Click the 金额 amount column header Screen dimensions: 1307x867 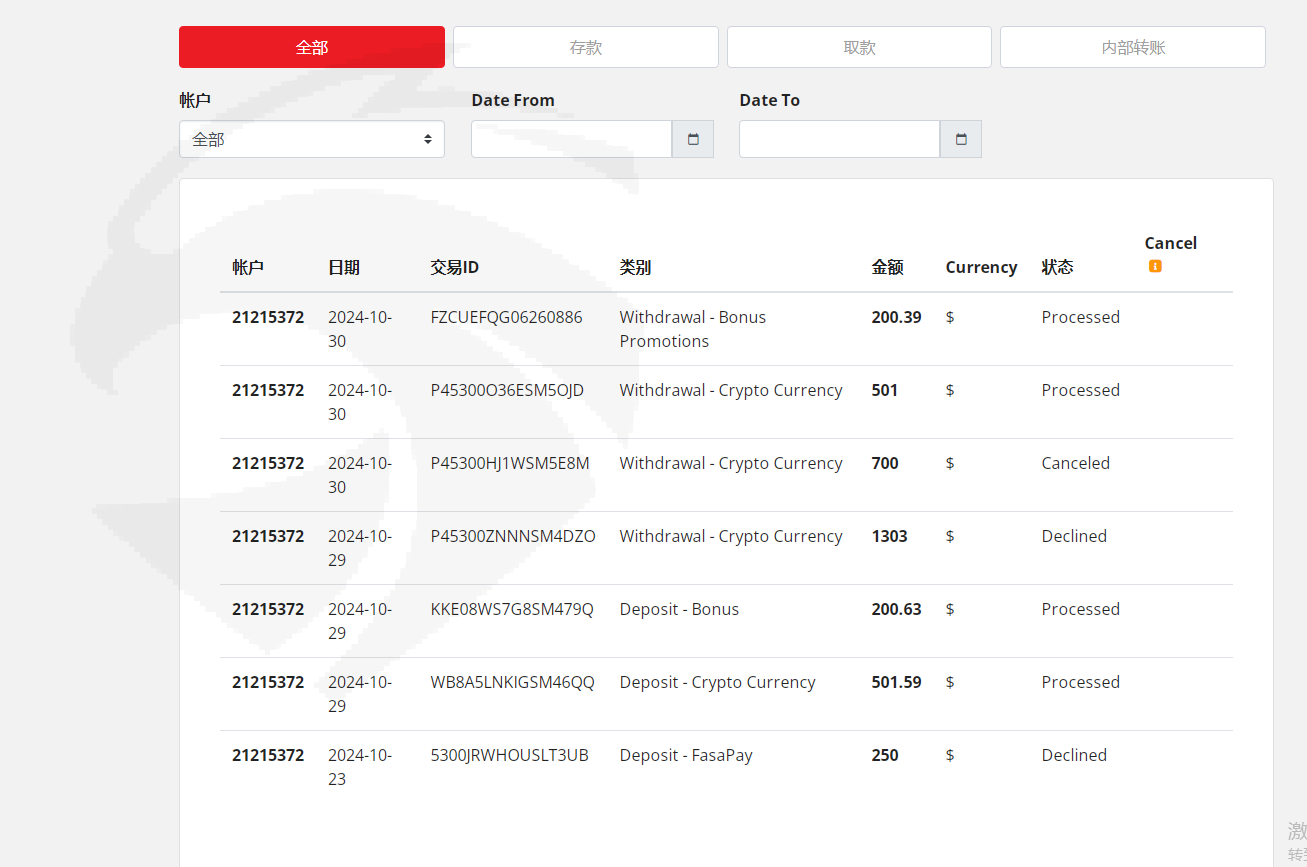[887, 267]
